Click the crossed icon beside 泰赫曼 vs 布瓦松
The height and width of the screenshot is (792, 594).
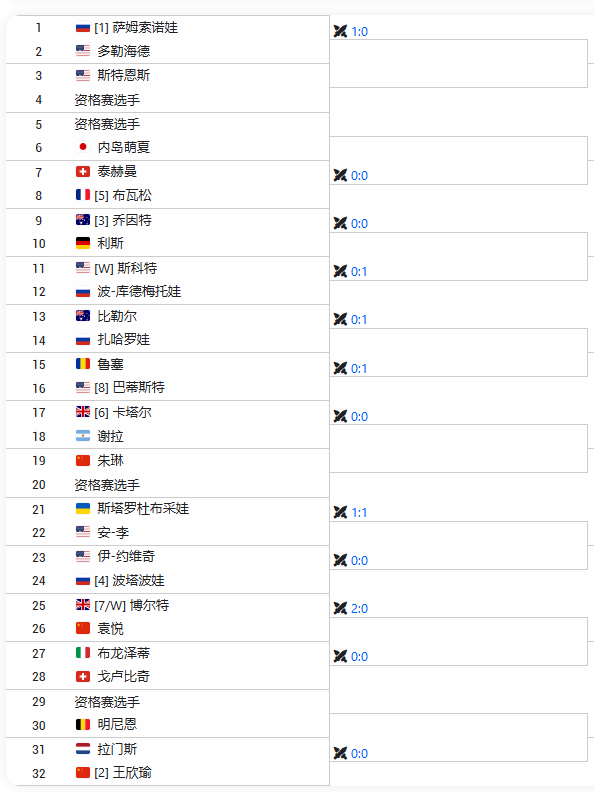pos(340,175)
